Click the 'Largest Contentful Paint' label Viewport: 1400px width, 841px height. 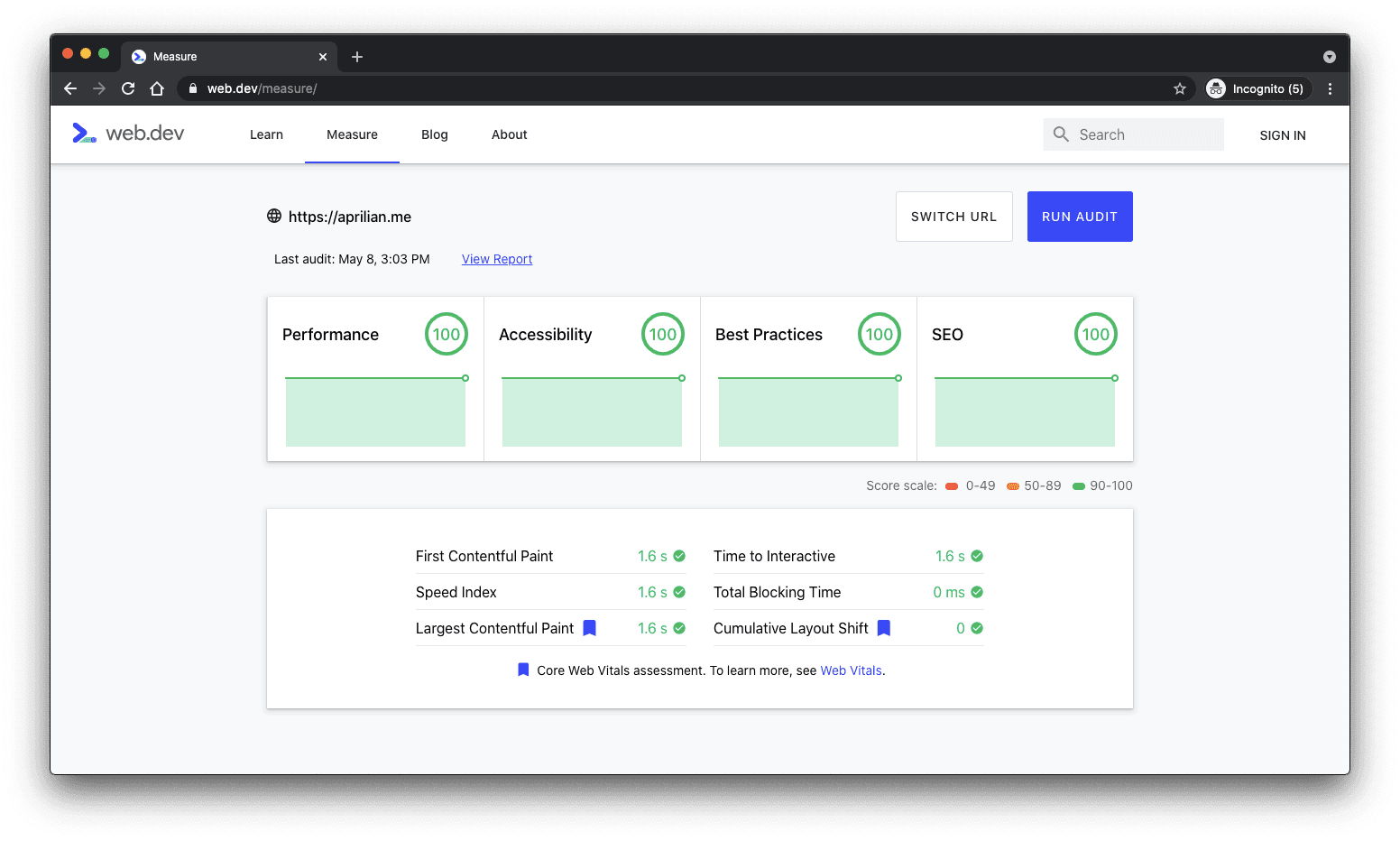click(x=494, y=628)
